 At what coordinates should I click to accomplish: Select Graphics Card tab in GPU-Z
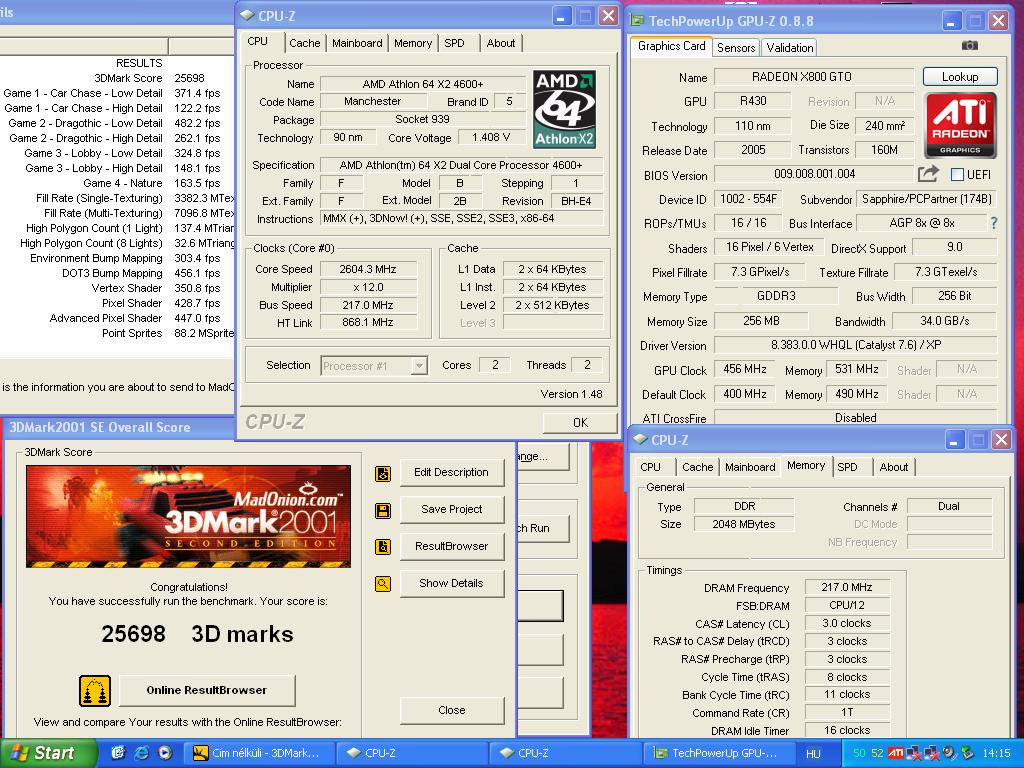click(671, 46)
